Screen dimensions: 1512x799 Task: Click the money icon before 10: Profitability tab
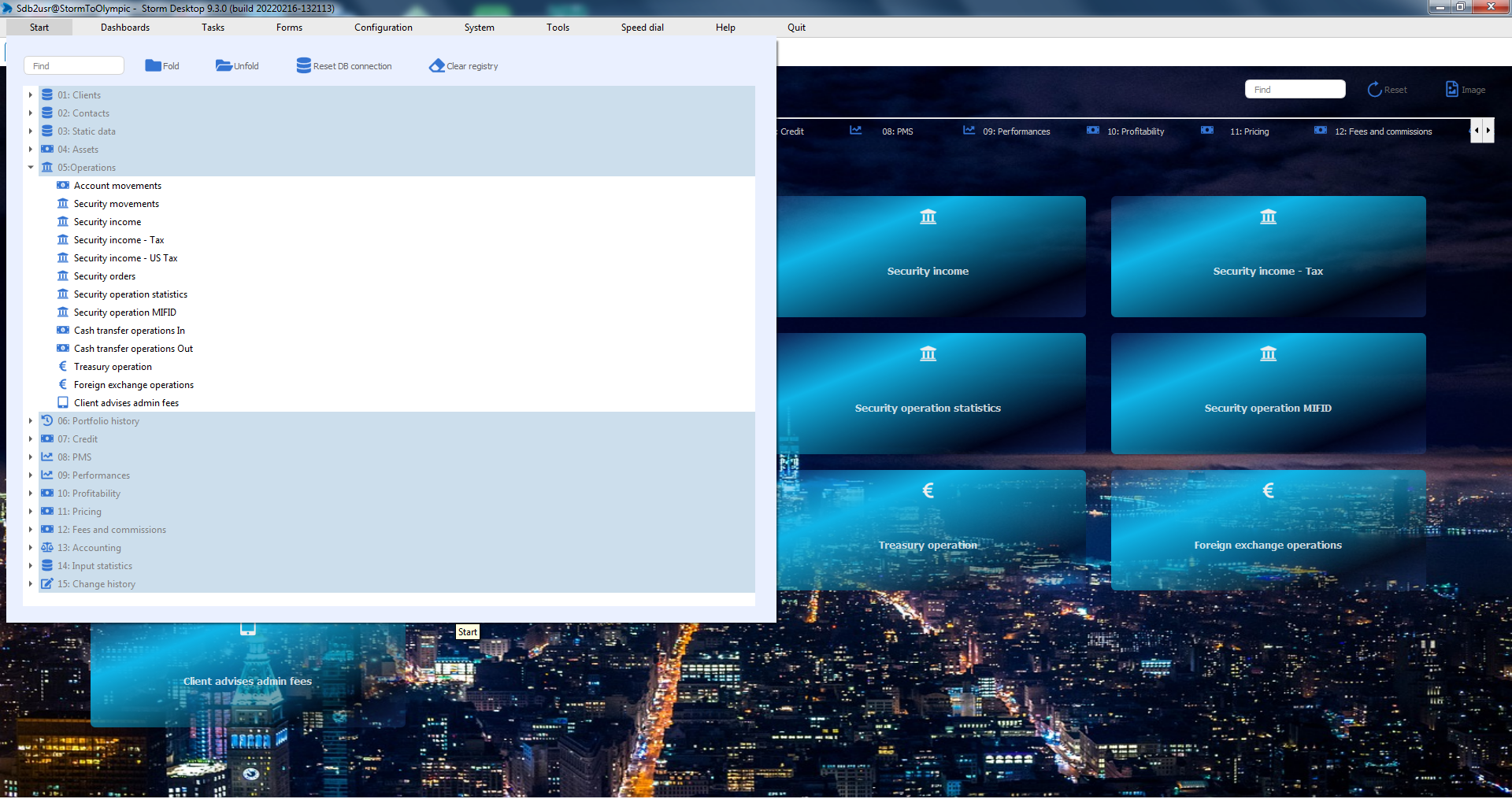click(1093, 131)
